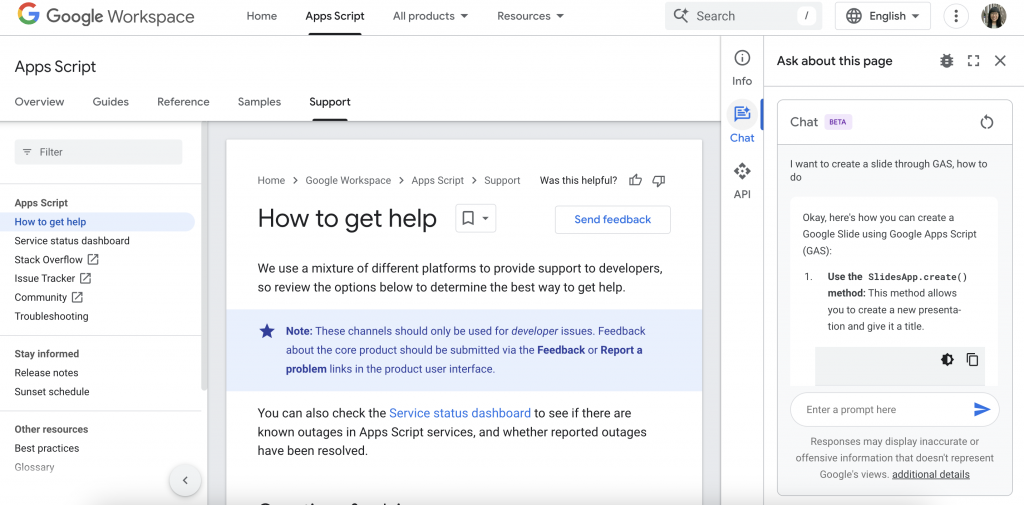Close the Ask about this page panel
This screenshot has width=1024, height=505.
(x=1000, y=61)
